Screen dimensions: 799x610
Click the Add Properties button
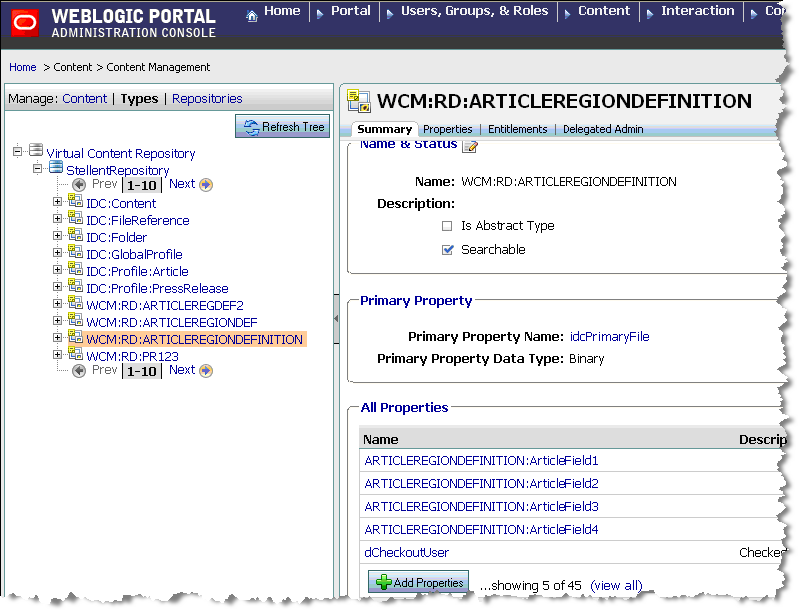point(418,582)
